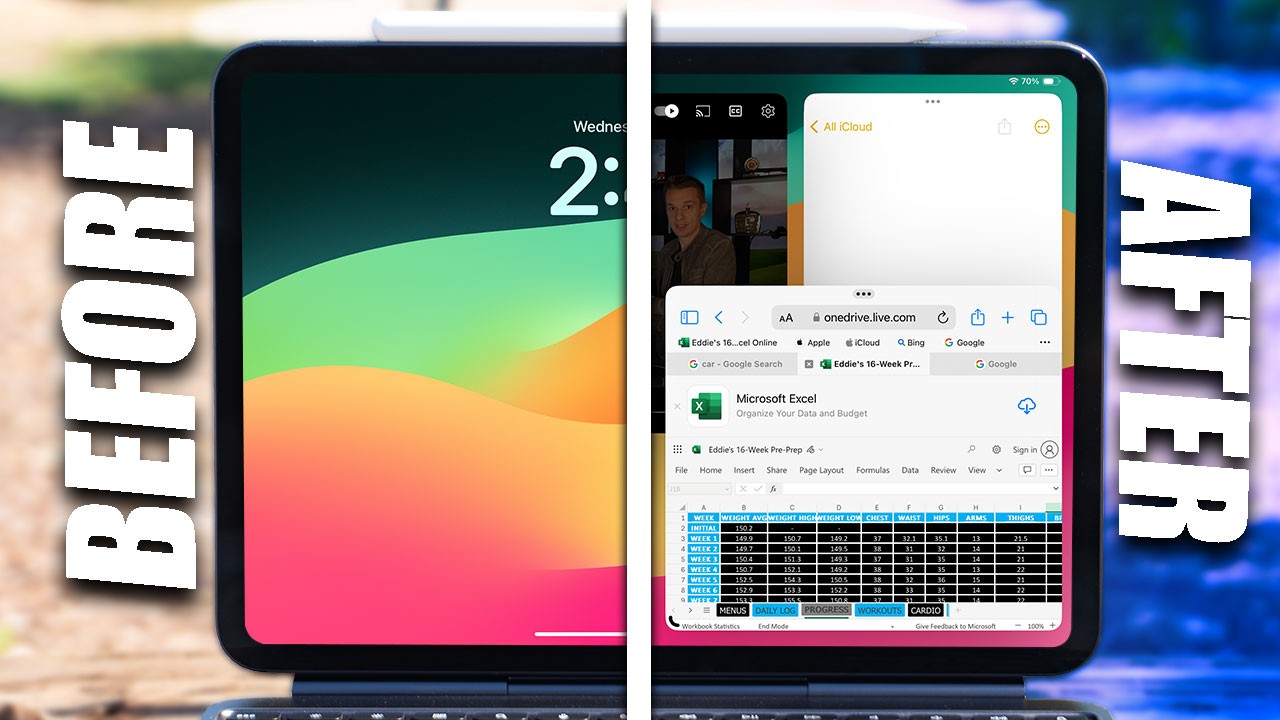Switch to the CARDIO sheet tab
This screenshot has height=720, width=1280.
926,610
